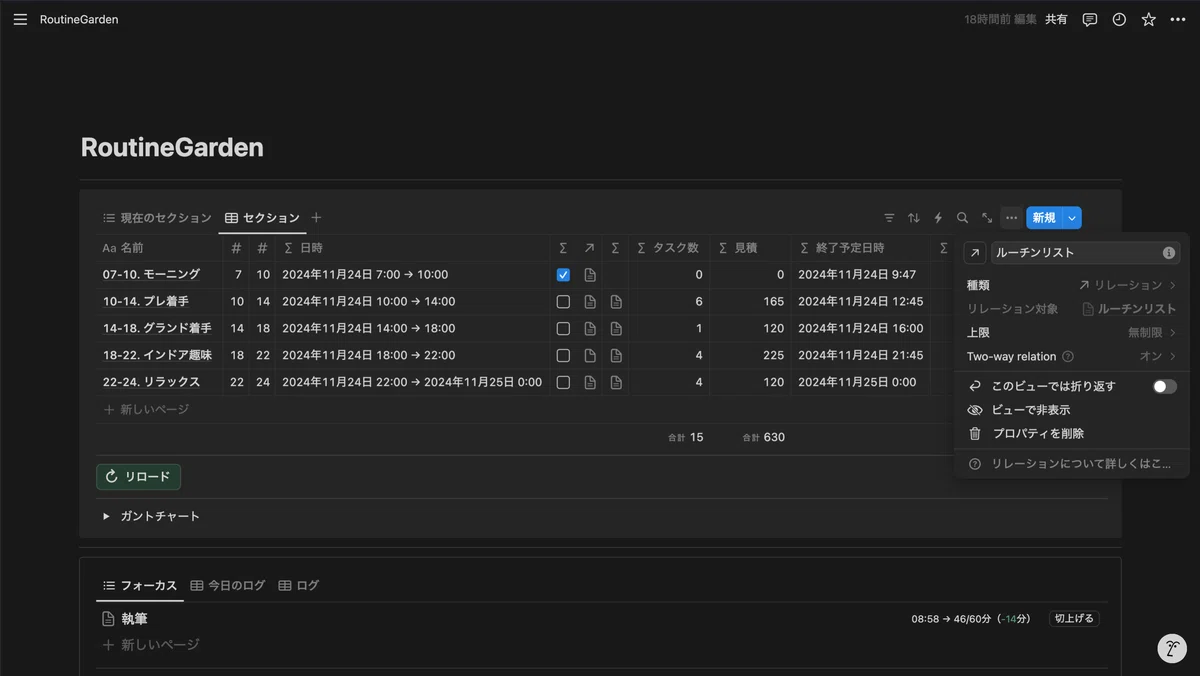The width and height of the screenshot is (1200, 676).
Task: Click the 執筆 page icon
Action: point(109,619)
